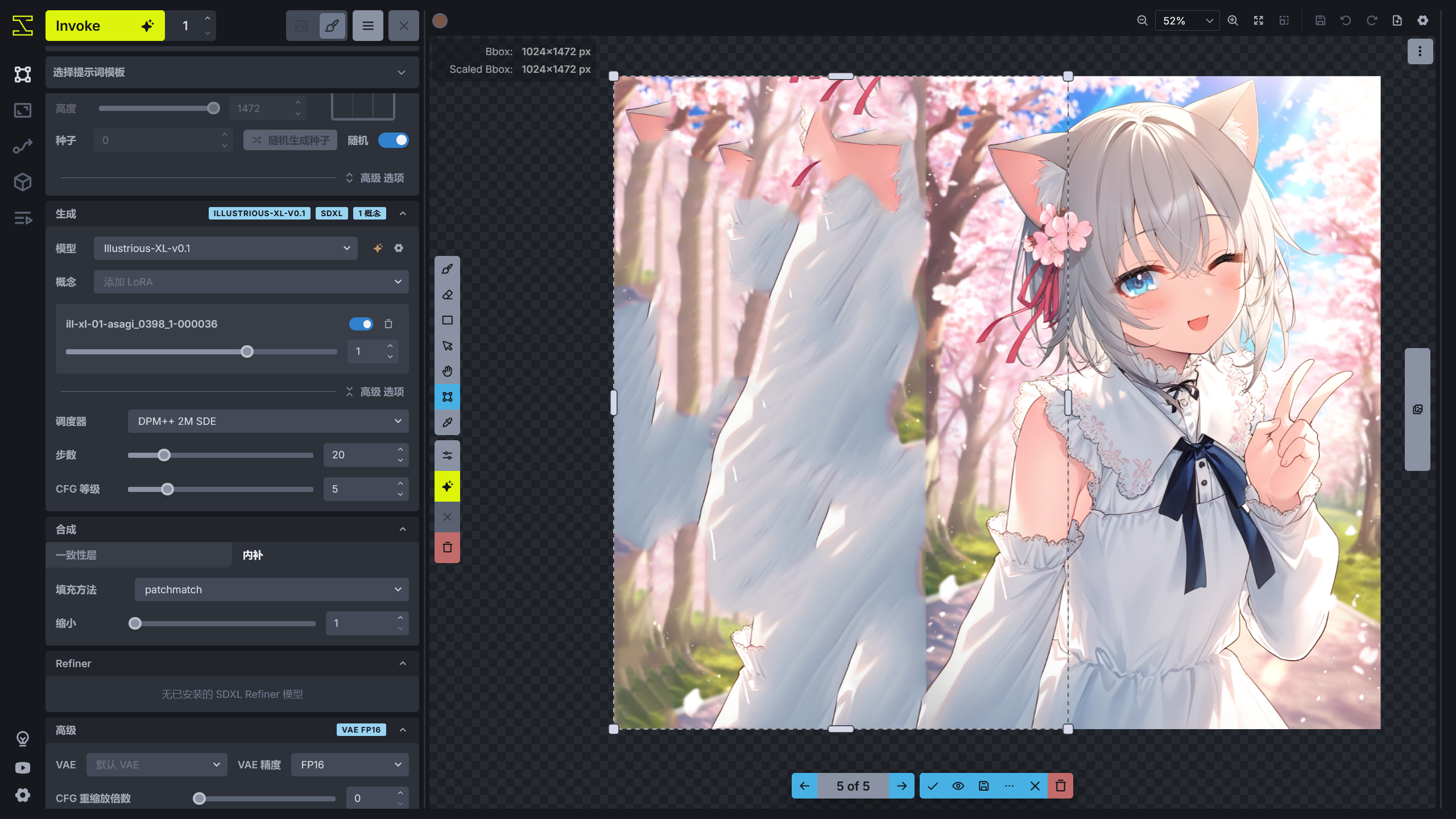Open the patchmatch fill method dropdown
Screen dimensions: 1456x819
(271, 590)
